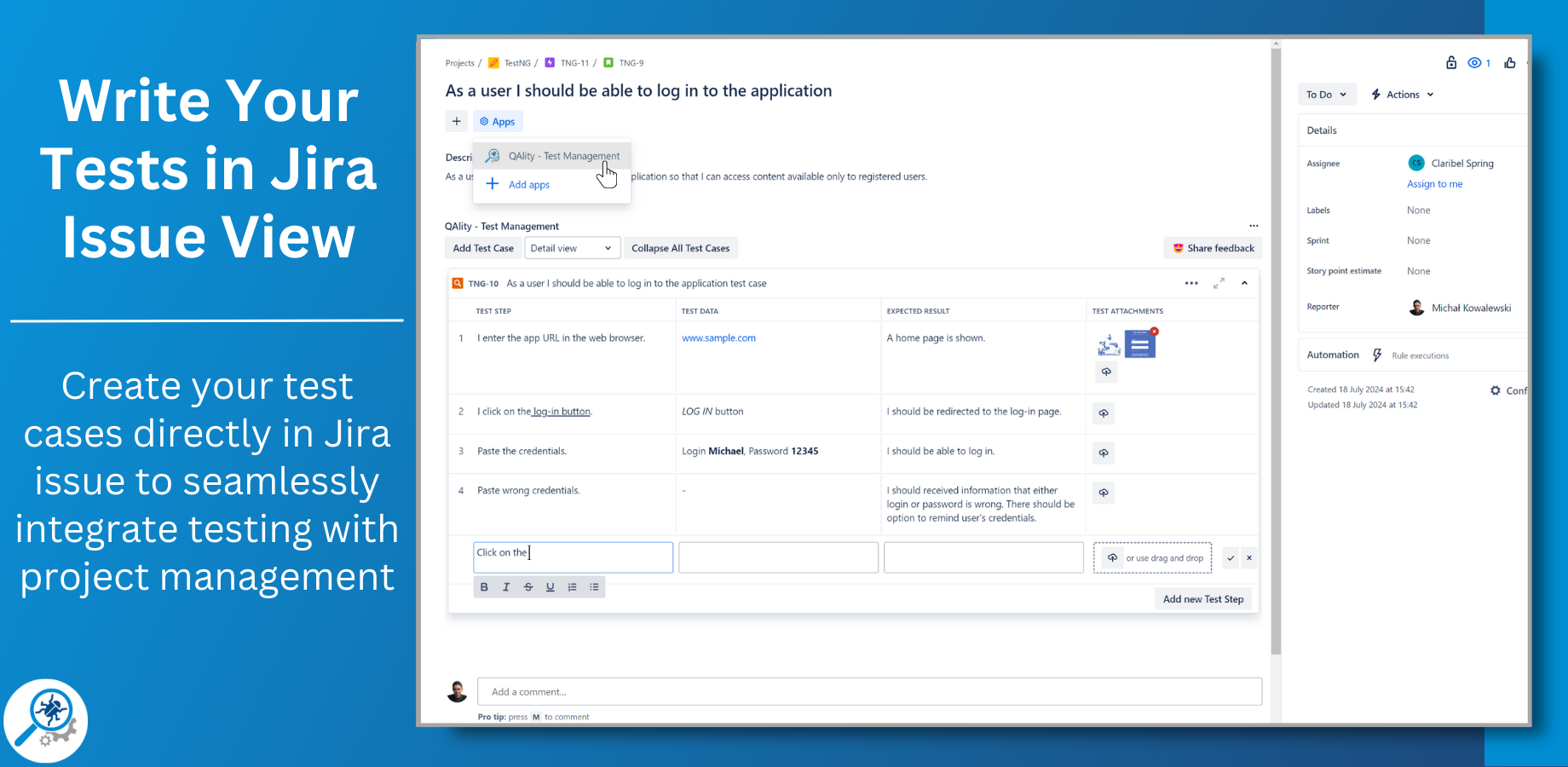Select QAlity - Test Management menu entry
The image size is (1568, 767).
click(552, 156)
